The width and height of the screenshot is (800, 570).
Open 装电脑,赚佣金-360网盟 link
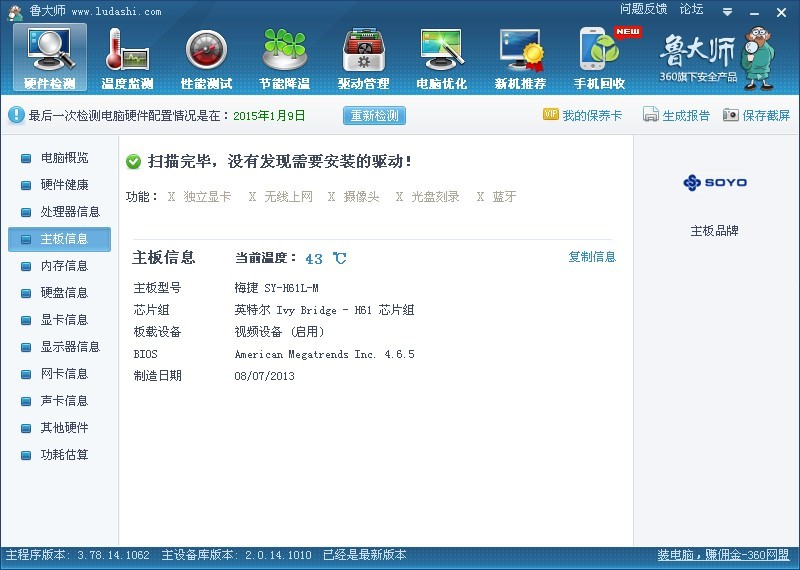(x=723, y=555)
